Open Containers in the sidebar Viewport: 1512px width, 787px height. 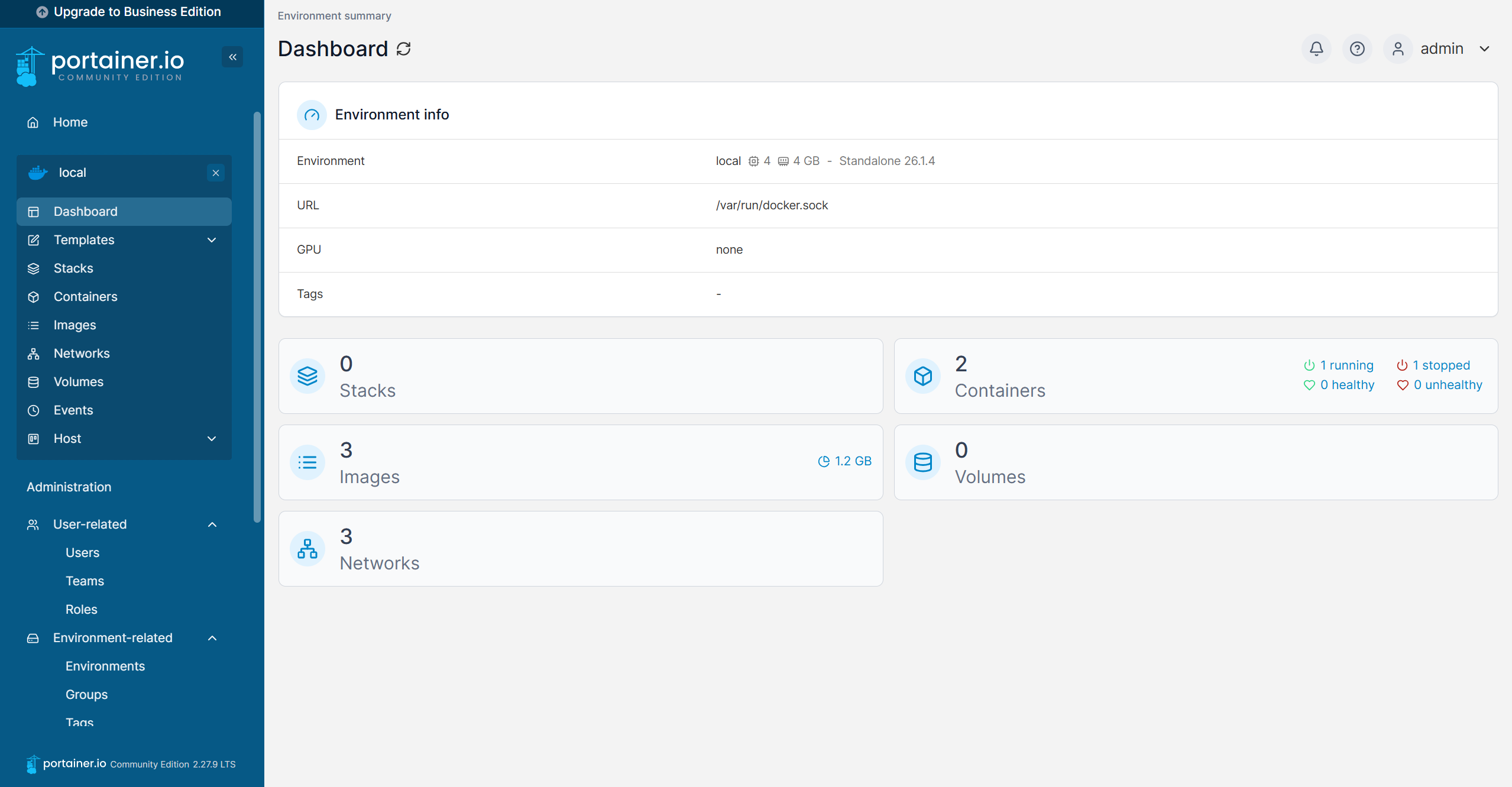(85, 297)
